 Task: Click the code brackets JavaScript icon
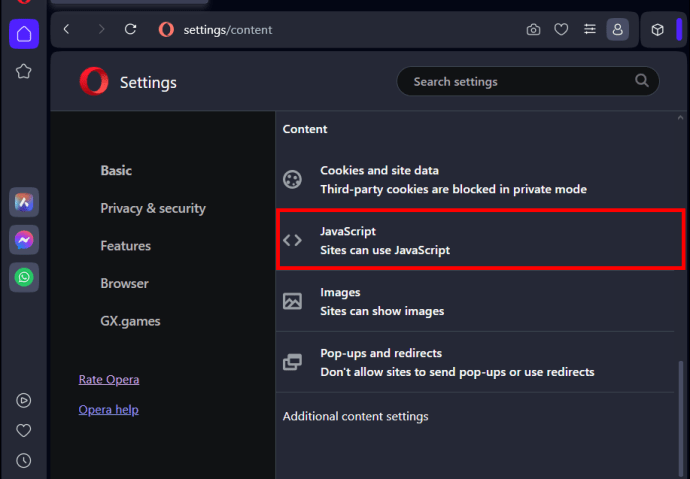(292, 240)
